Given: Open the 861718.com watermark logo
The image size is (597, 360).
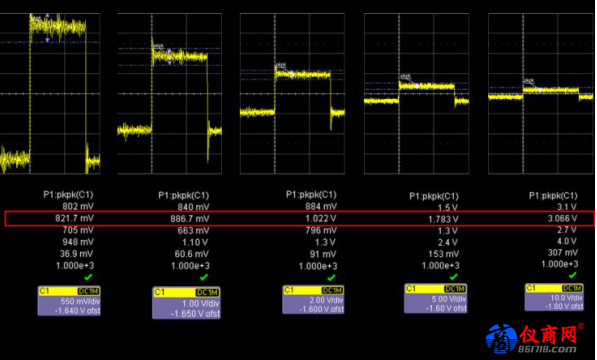Looking at the screenshot, I should (535, 339).
